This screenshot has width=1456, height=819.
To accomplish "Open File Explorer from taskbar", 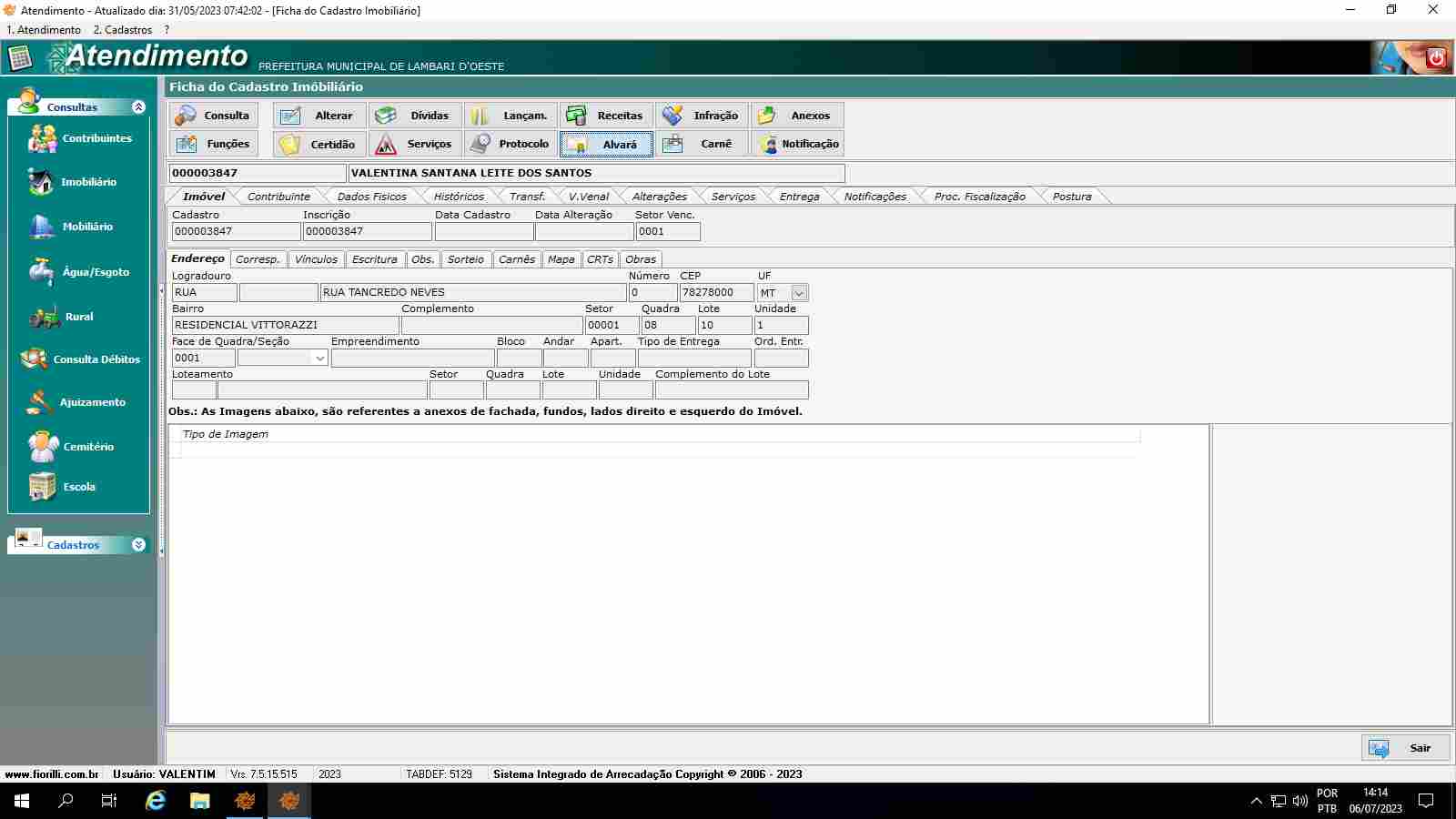I will tap(200, 801).
